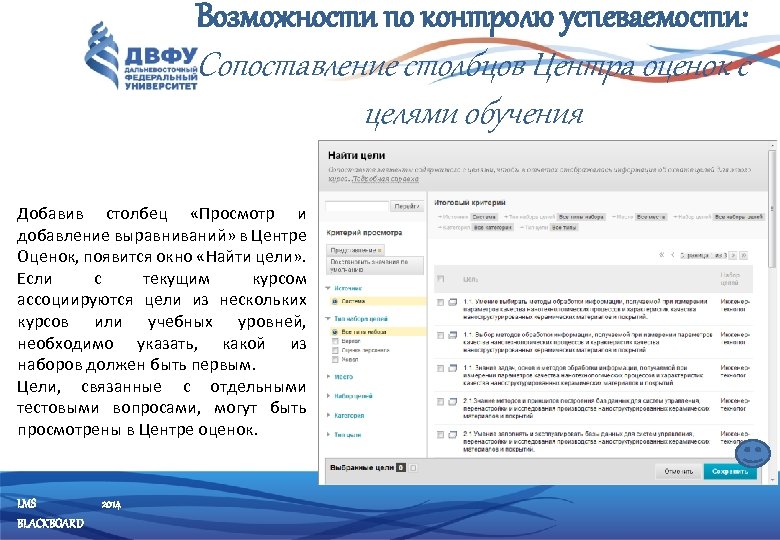
Task: Expand the Место filter section
Action: click(x=328, y=377)
